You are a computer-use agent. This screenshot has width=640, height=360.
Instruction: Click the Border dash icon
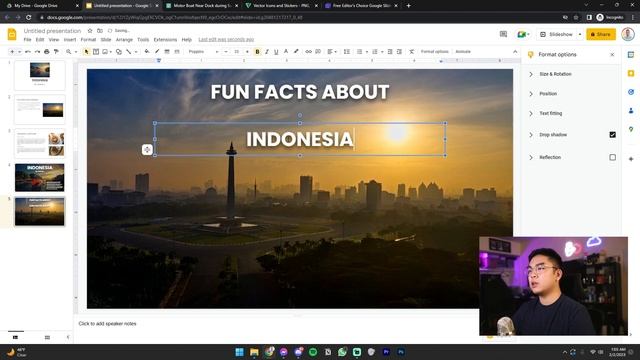[x=177, y=52]
